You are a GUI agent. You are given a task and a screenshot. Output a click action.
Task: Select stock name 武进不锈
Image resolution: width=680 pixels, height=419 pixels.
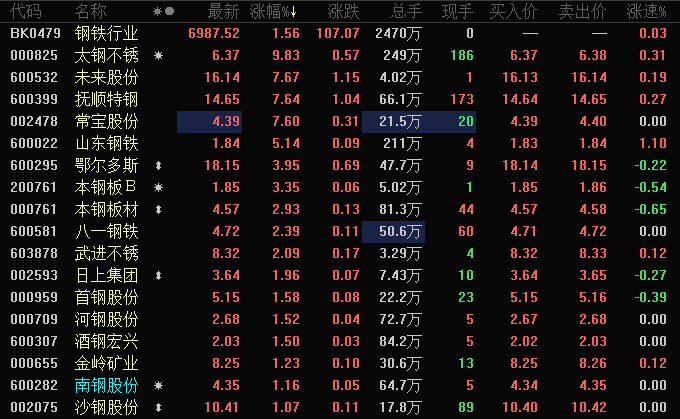pyautogui.click(x=106, y=253)
